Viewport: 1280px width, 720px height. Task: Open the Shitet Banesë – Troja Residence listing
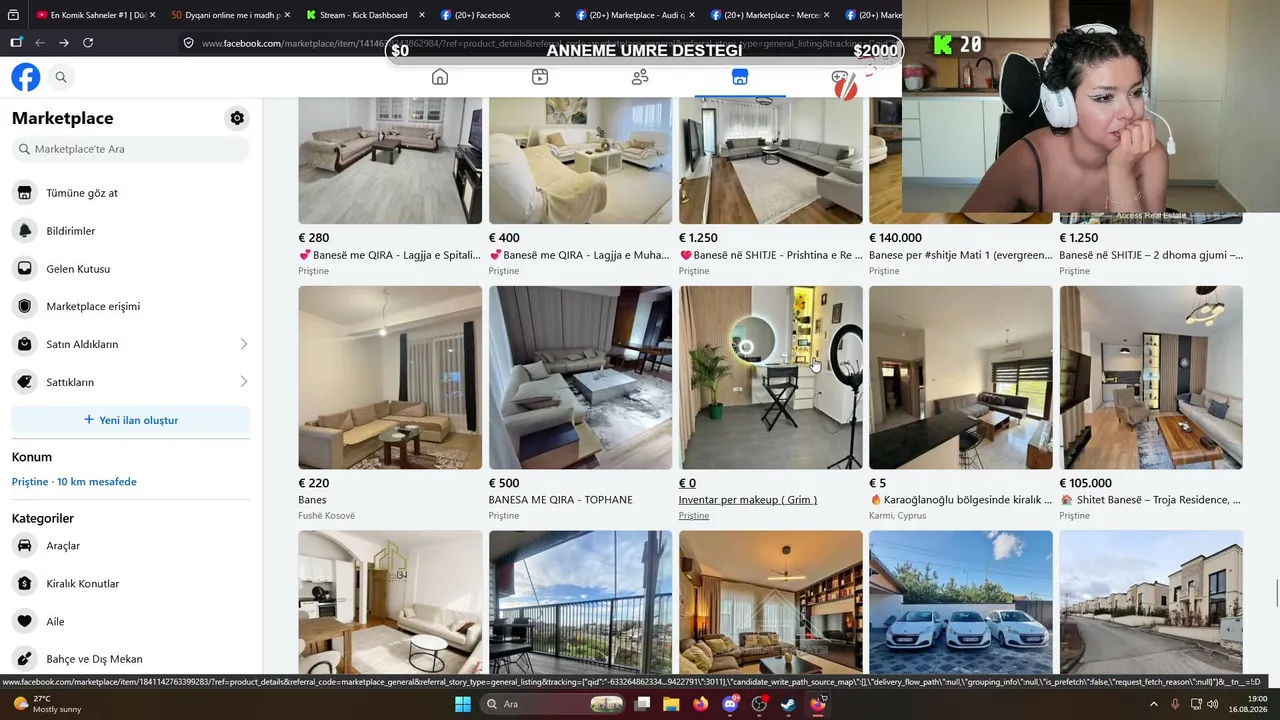[x=1150, y=500]
